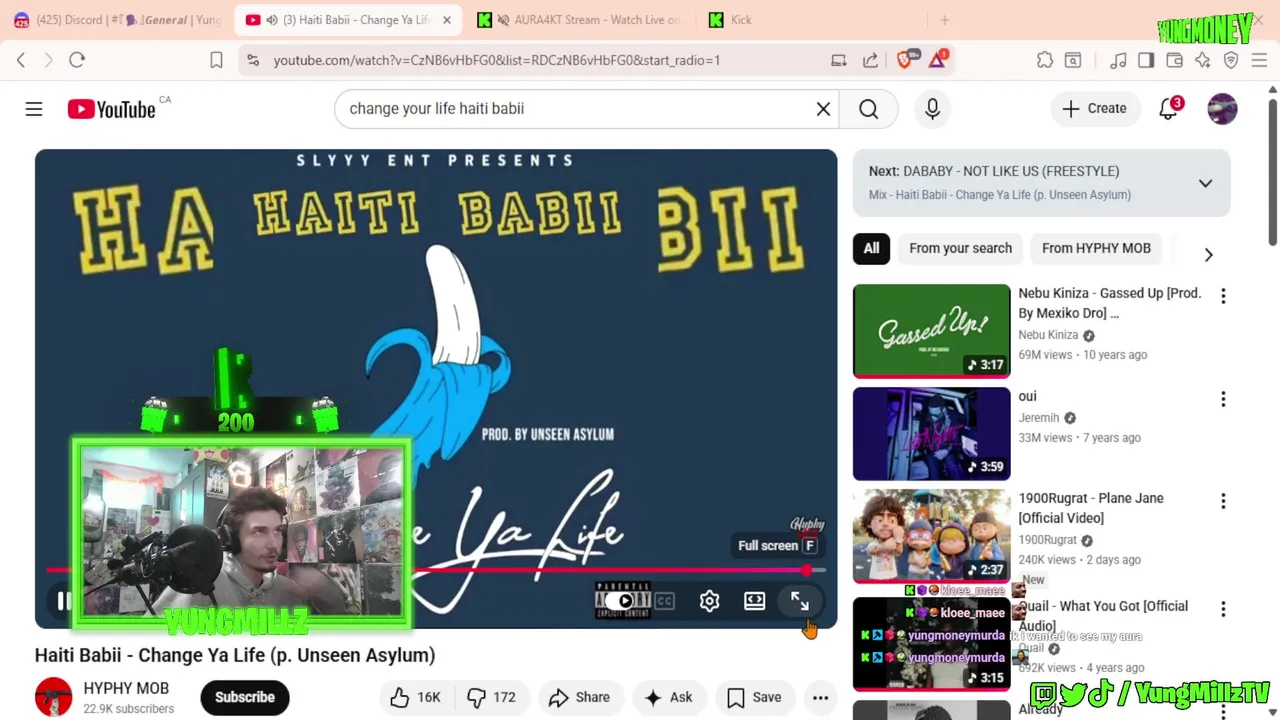This screenshot has height=720, width=1280.
Task: Click the Ask button
Action: (669, 697)
